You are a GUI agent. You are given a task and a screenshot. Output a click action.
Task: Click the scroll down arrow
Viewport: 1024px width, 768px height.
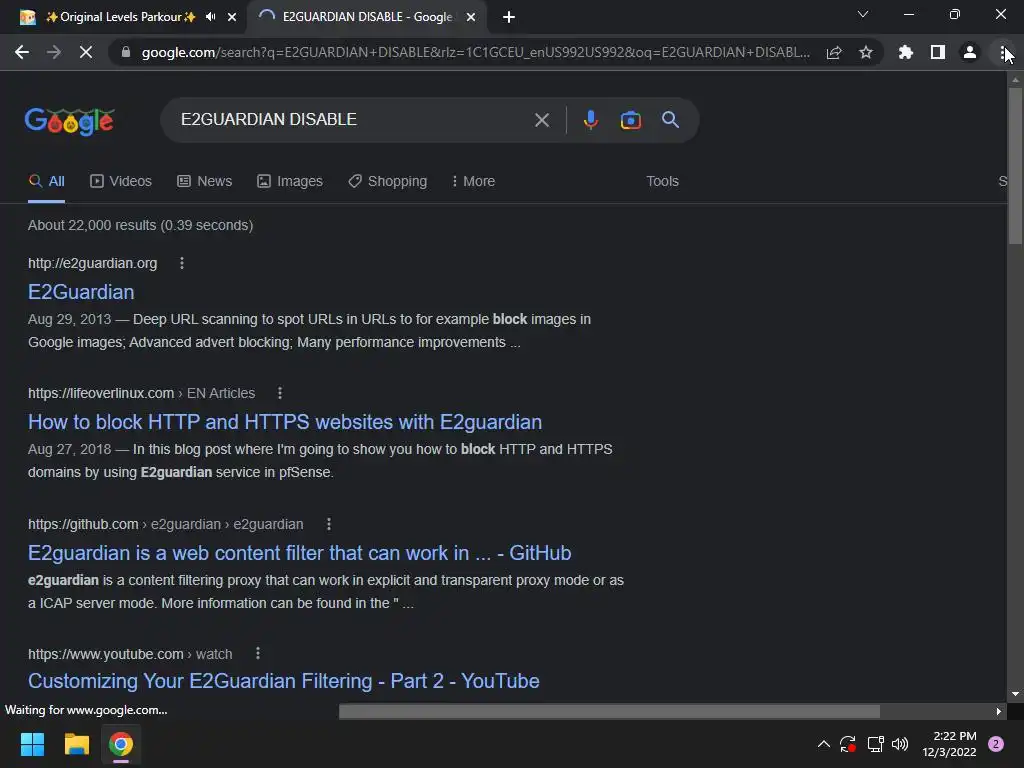1015,694
